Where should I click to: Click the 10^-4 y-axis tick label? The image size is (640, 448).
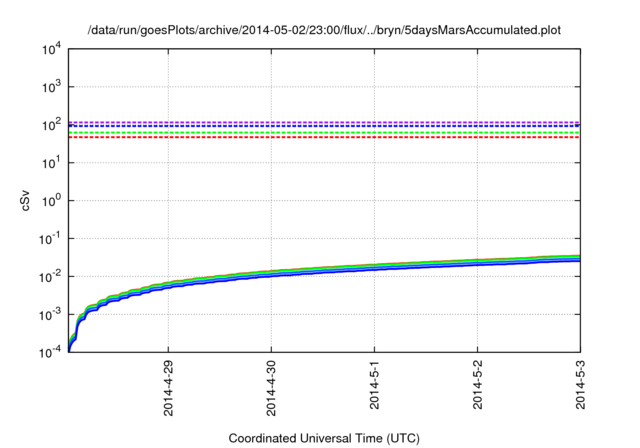[49, 352]
